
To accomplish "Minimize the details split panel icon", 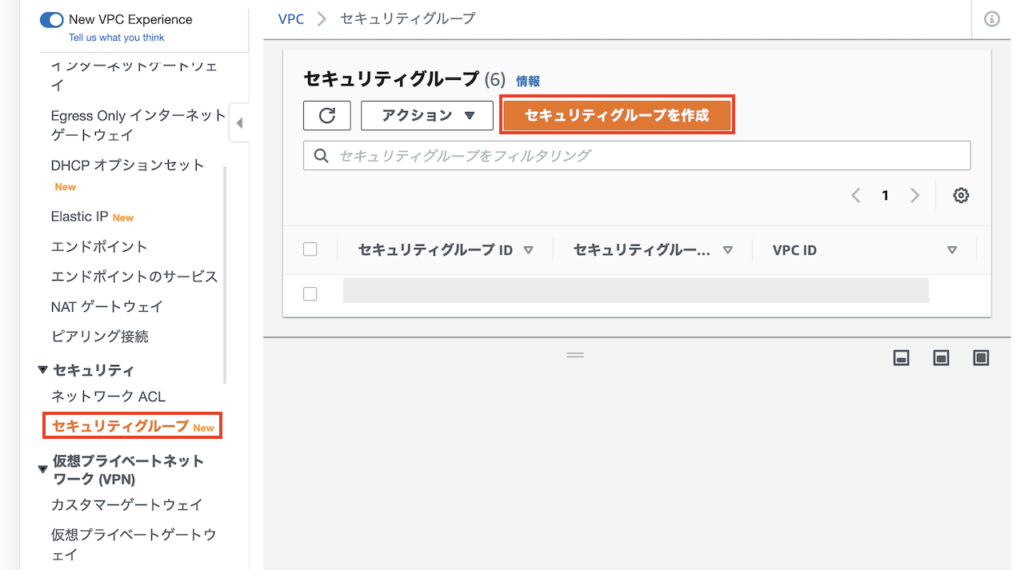I will point(901,358).
